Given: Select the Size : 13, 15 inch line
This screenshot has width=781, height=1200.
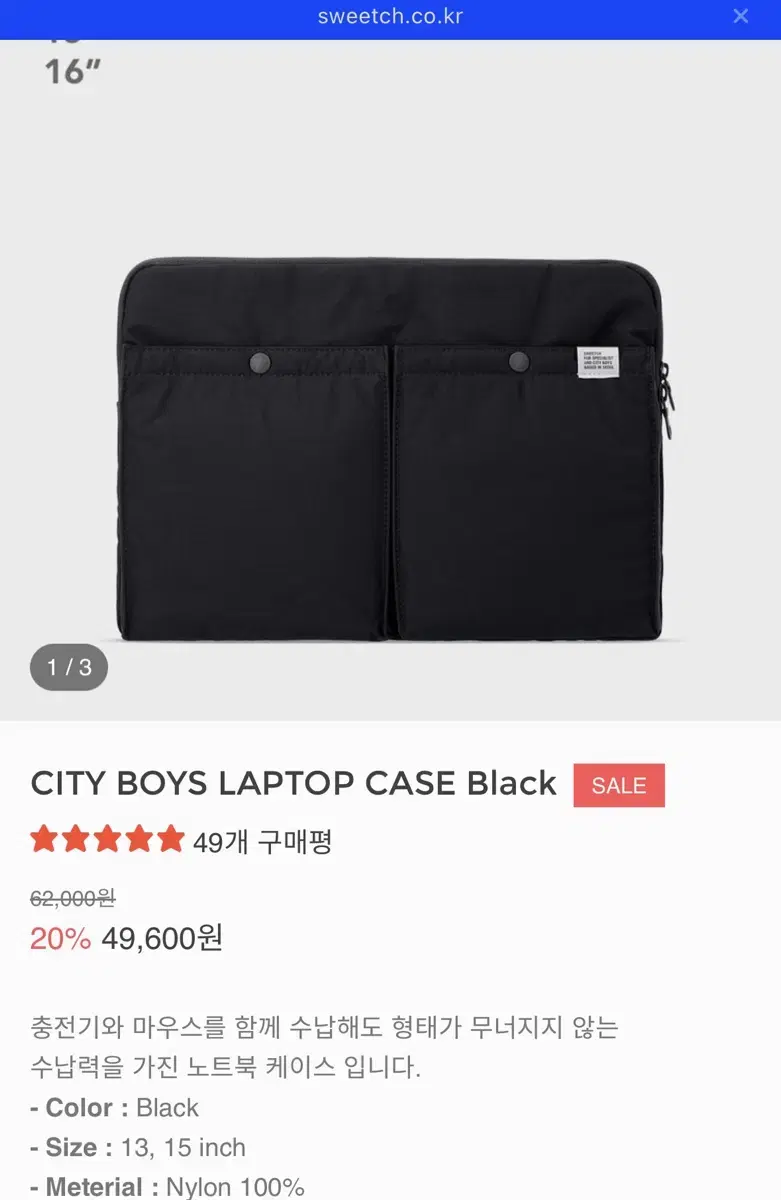Looking at the screenshot, I should (x=138, y=1147).
